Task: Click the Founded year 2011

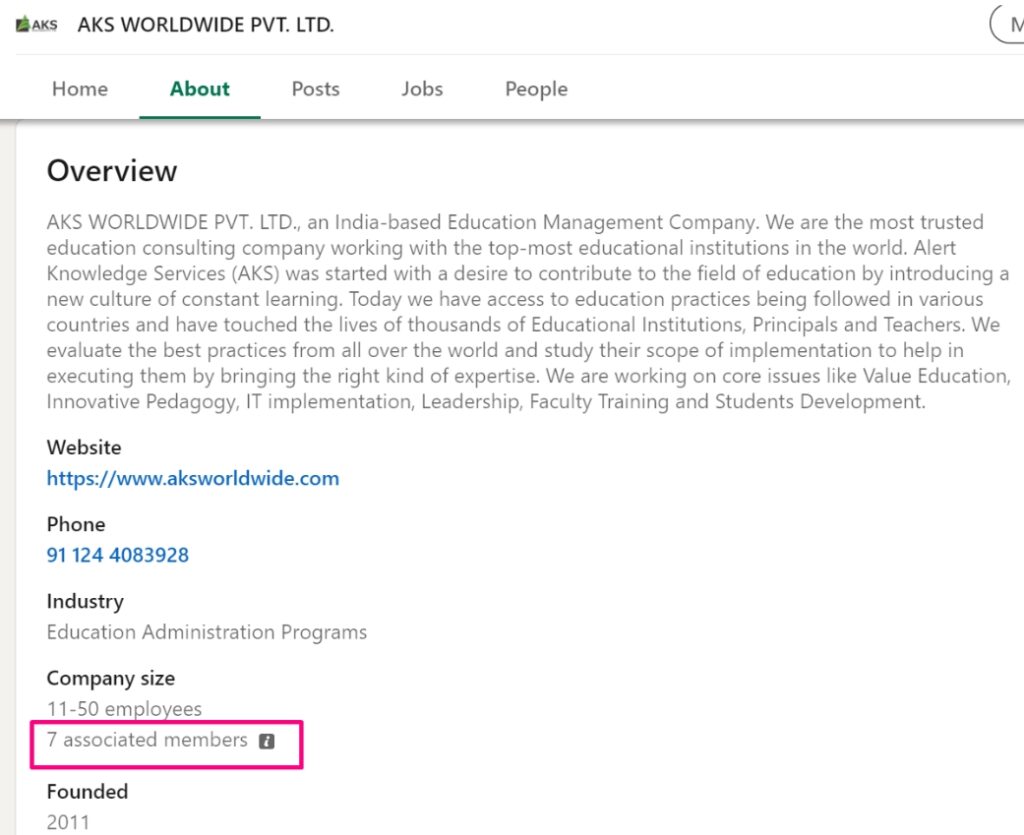Action: 68,822
